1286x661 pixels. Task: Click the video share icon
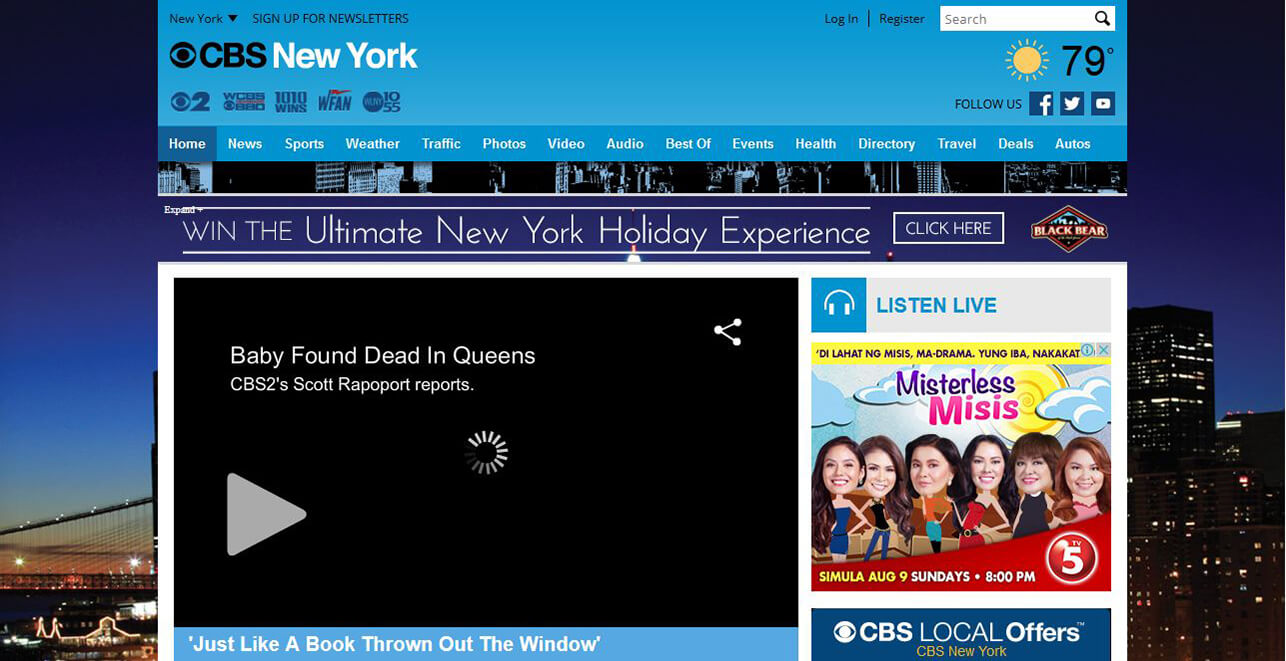pos(728,333)
